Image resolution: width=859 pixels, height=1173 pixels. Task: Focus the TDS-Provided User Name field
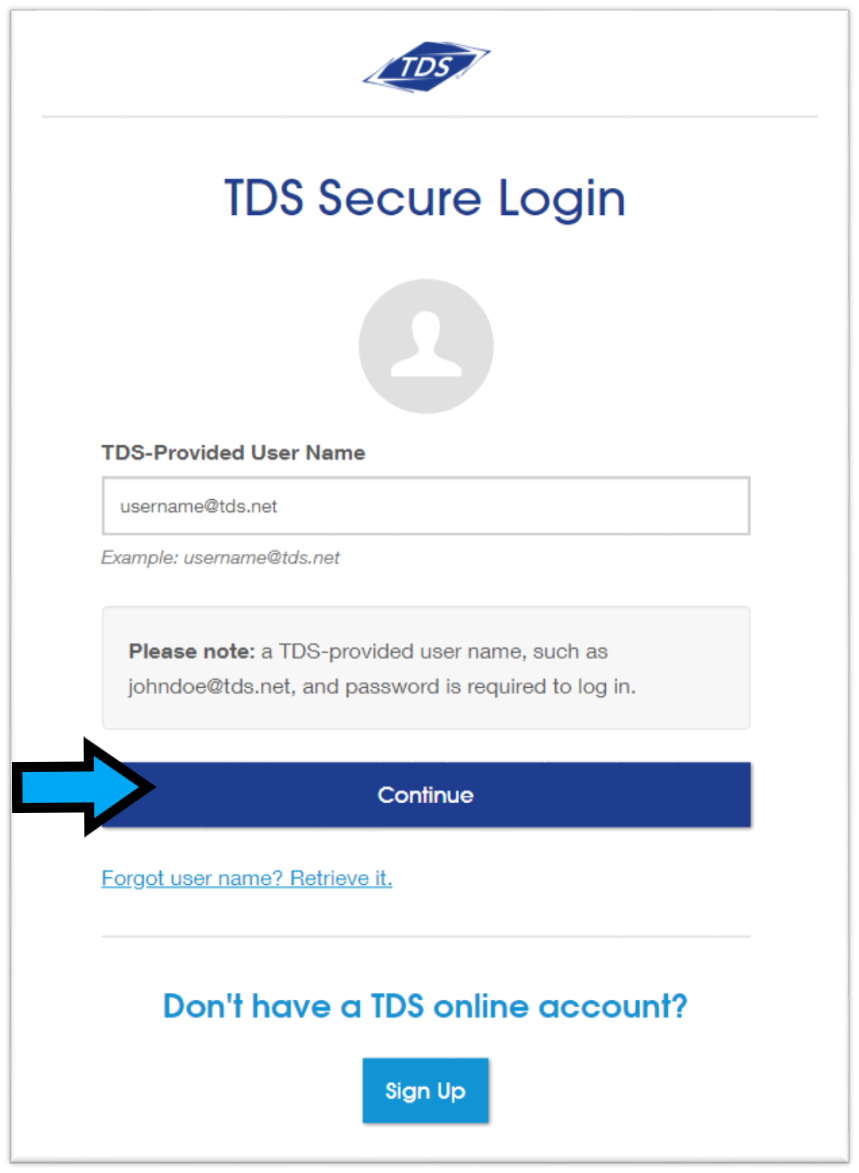pyautogui.click(x=426, y=506)
